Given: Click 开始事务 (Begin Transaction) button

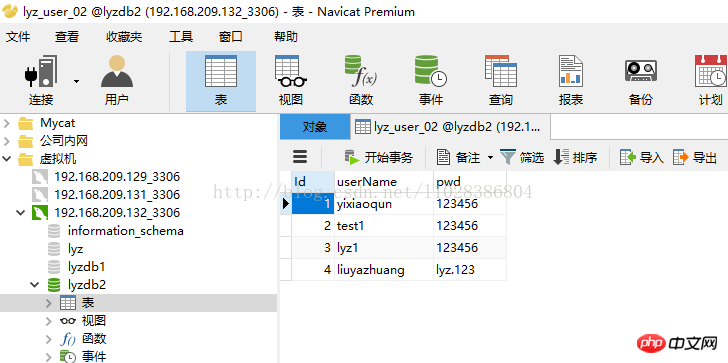Looking at the screenshot, I should [378, 158].
